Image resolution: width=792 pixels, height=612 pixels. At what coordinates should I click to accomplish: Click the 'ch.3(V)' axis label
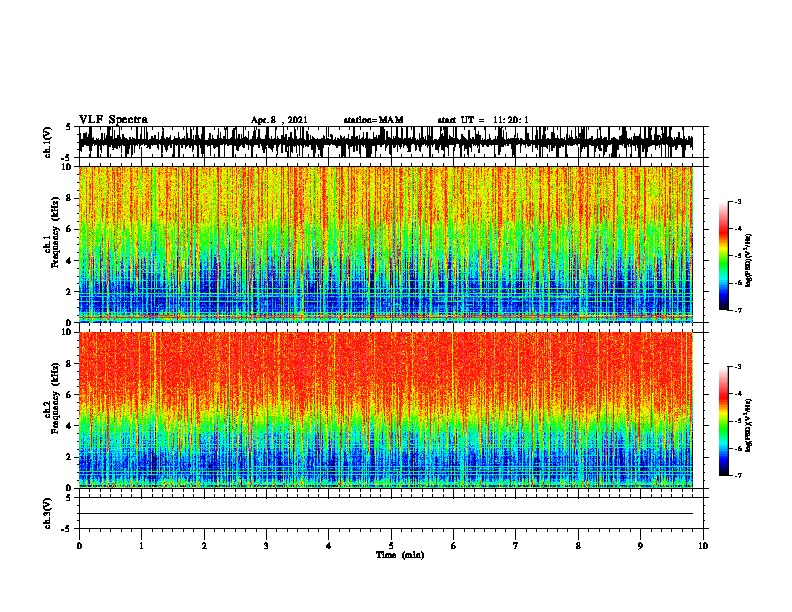tap(48, 513)
